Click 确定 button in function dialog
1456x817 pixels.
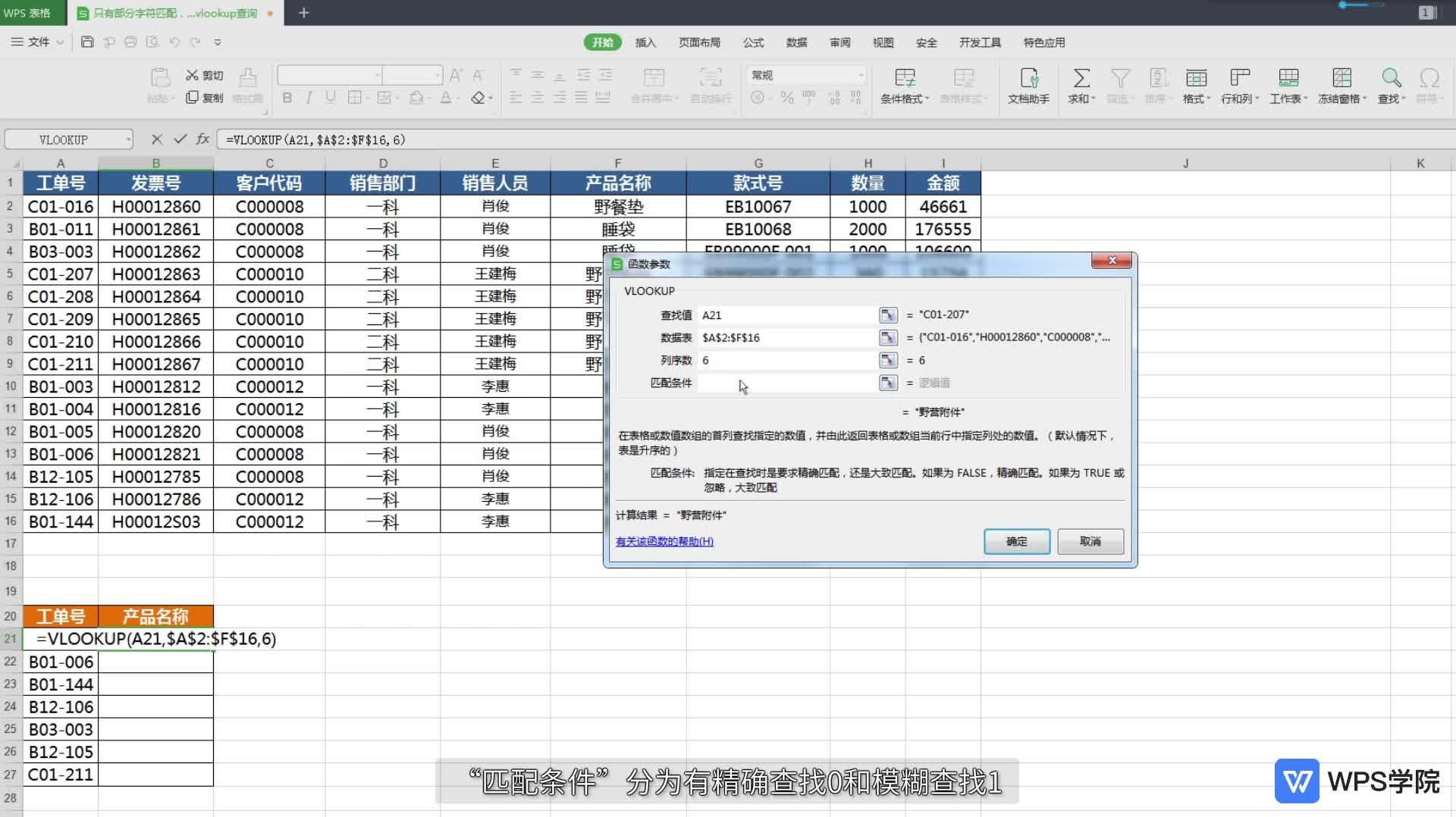pyautogui.click(x=1017, y=541)
